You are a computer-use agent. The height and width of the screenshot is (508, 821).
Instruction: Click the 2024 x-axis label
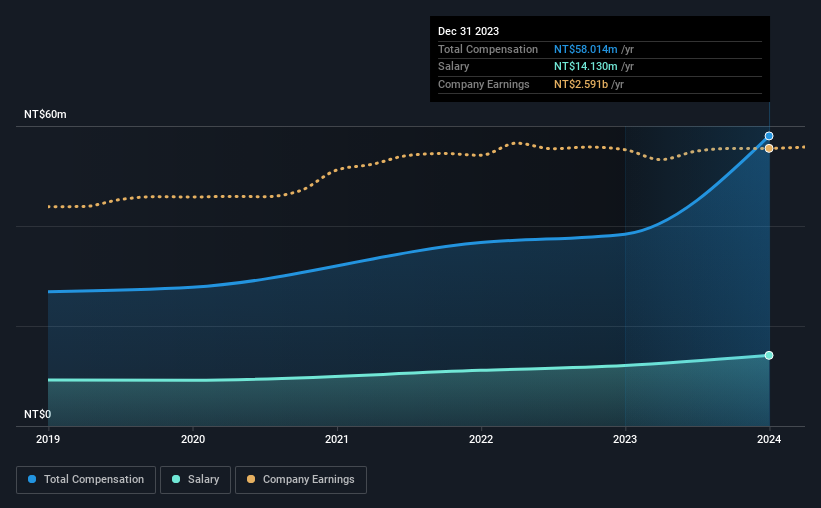click(x=769, y=439)
